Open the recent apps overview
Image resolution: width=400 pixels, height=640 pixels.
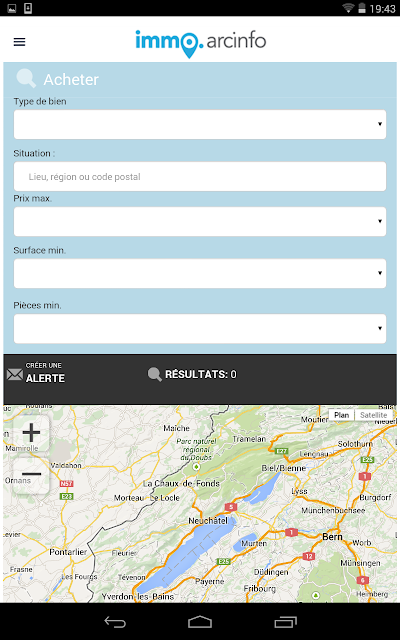pos(285,622)
